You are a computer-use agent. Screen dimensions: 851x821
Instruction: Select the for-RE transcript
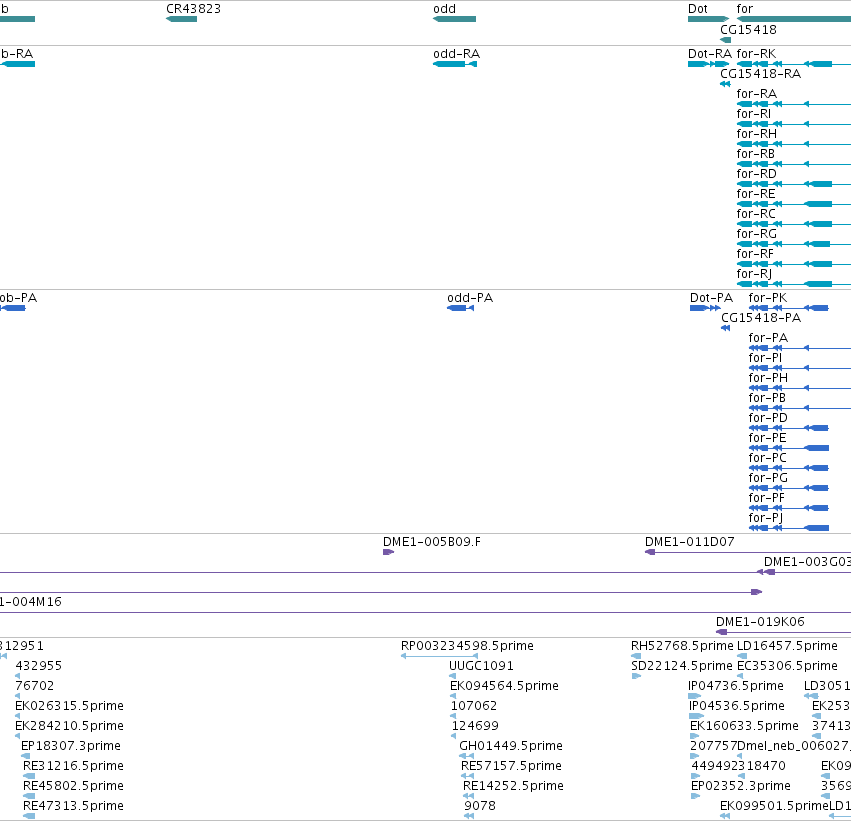793,204
